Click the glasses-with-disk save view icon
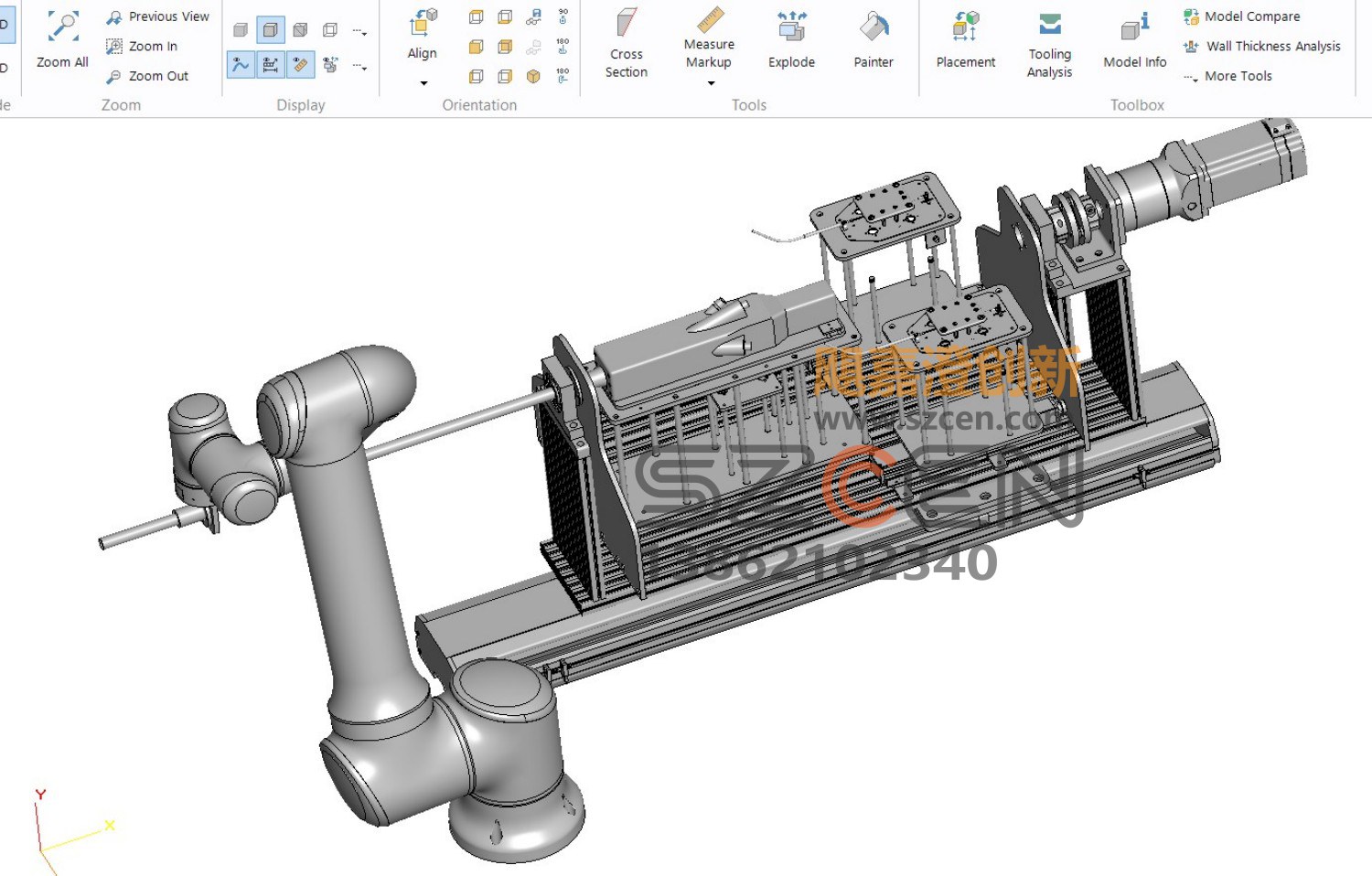Screen dimensions: 1372x876 point(534,16)
